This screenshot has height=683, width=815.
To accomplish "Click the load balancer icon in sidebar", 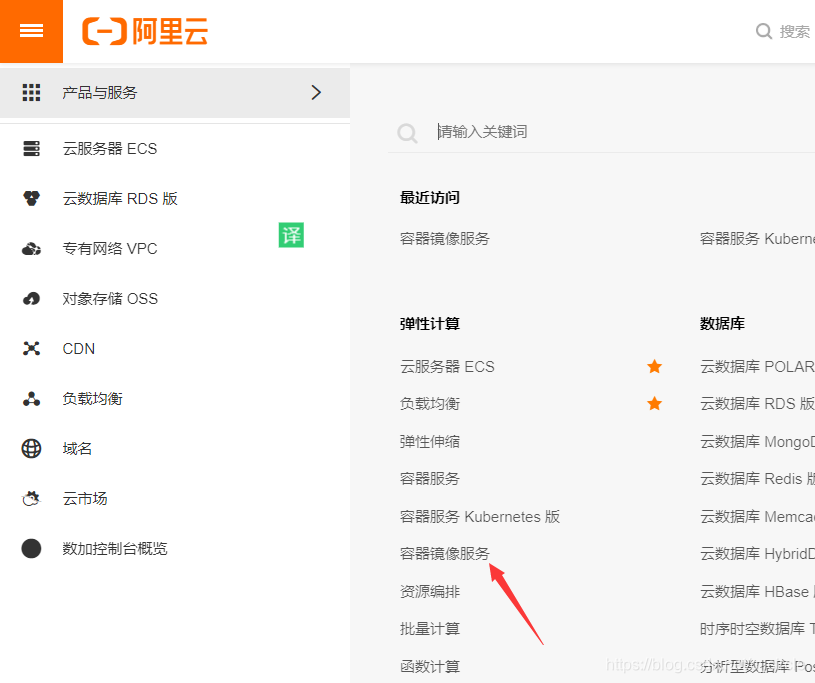I will (x=31, y=399).
